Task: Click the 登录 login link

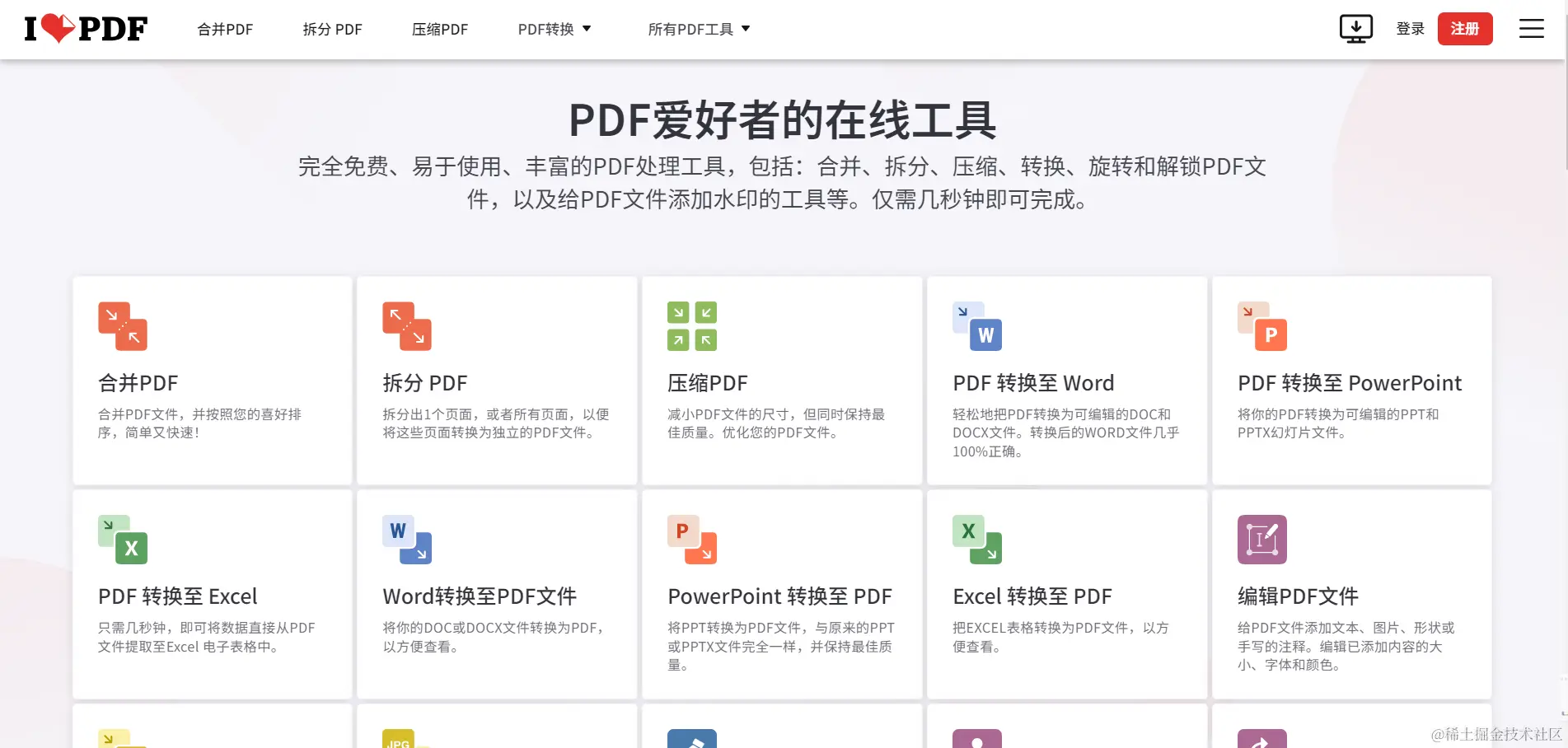Action: (x=1411, y=29)
